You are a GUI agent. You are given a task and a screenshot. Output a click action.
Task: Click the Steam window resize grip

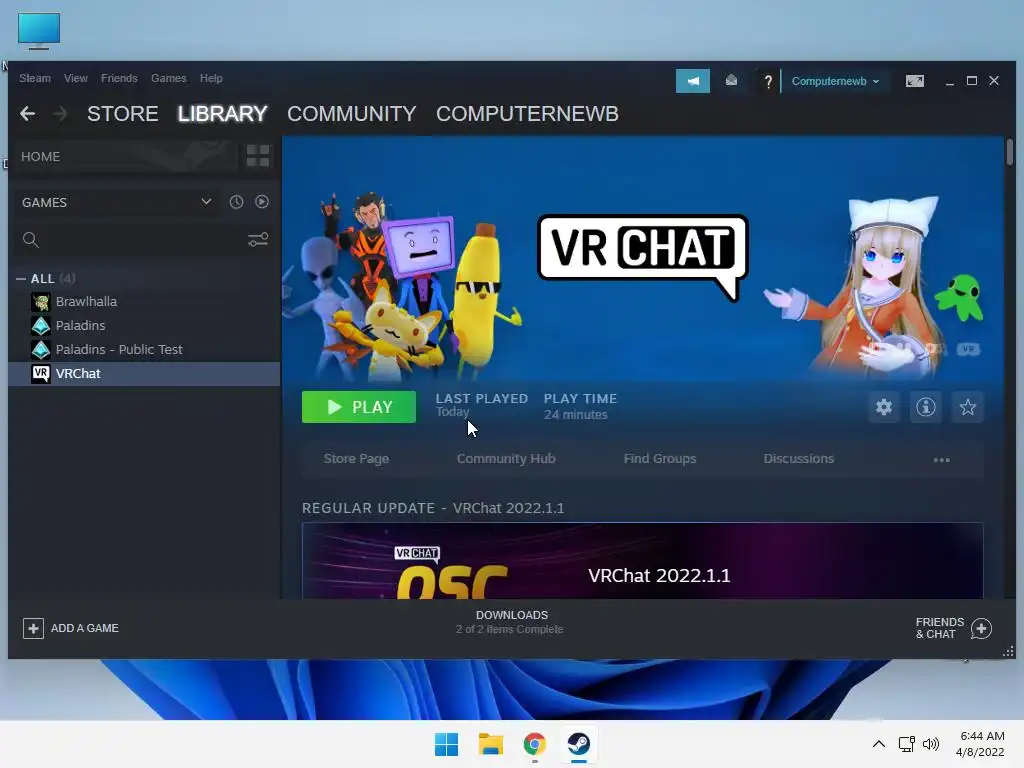[x=1008, y=652]
